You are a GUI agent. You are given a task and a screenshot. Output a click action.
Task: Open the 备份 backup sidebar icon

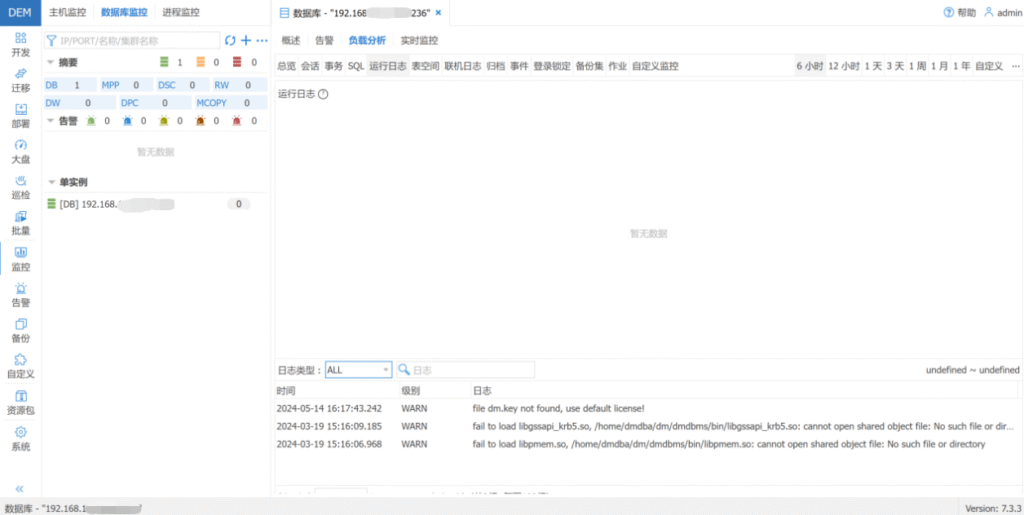[x=20, y=325]
